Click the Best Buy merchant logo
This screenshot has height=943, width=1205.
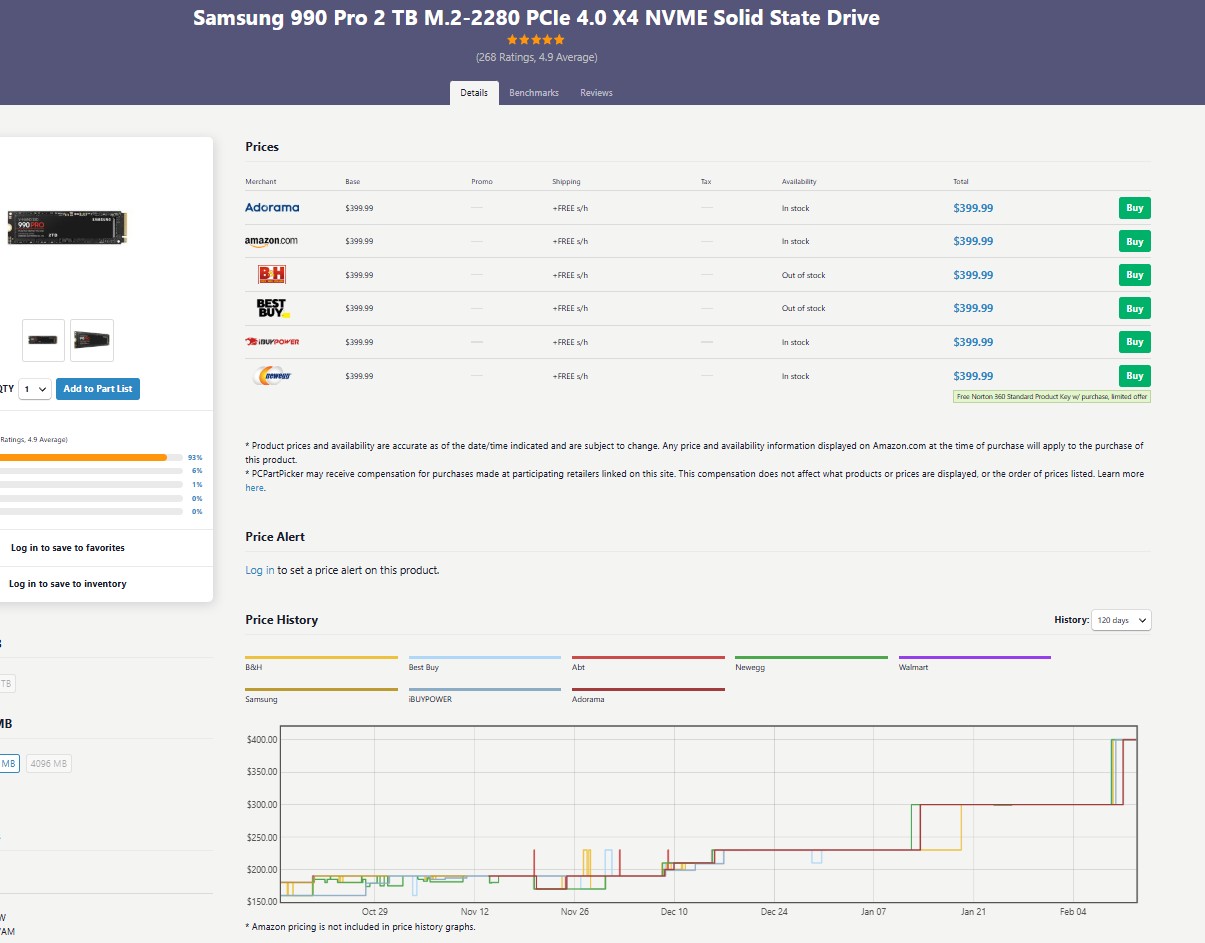272,308
